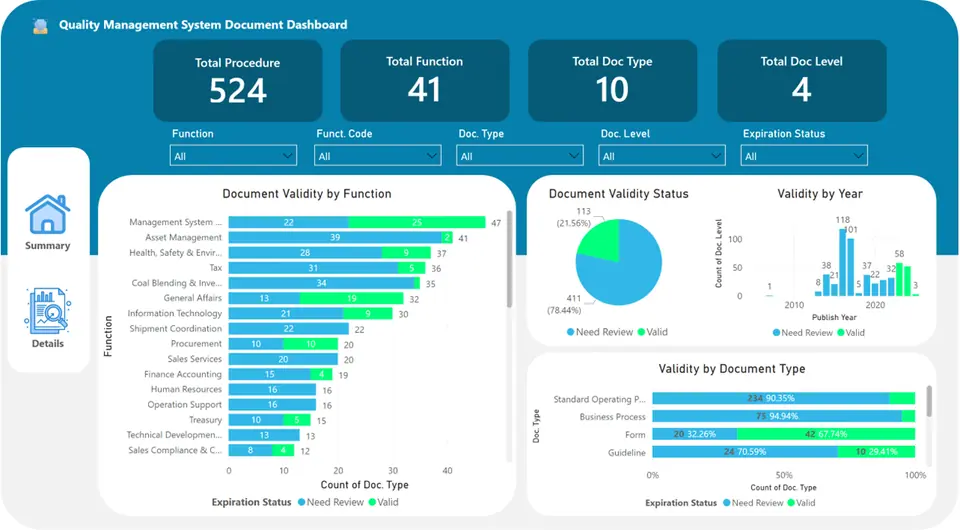Image resolution: width=960 pixels, height=530 pixels.
Task: Click the dashboard logo icon beside title
Action: tap(40, 26)
